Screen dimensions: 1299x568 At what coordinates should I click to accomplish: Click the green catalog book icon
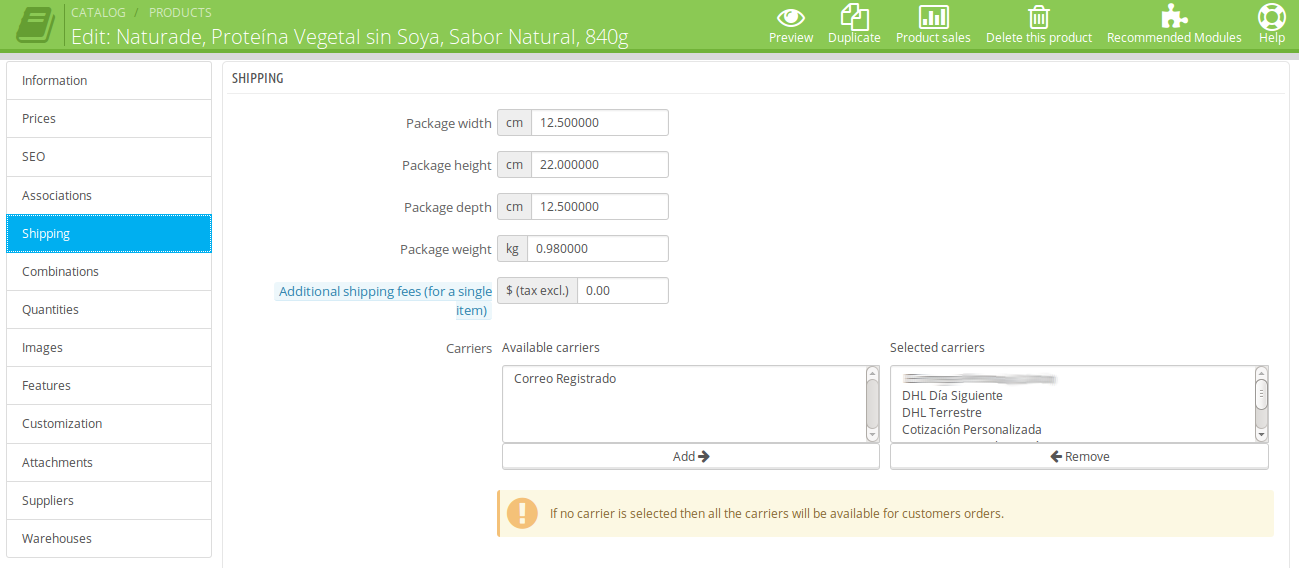point(35,25)
